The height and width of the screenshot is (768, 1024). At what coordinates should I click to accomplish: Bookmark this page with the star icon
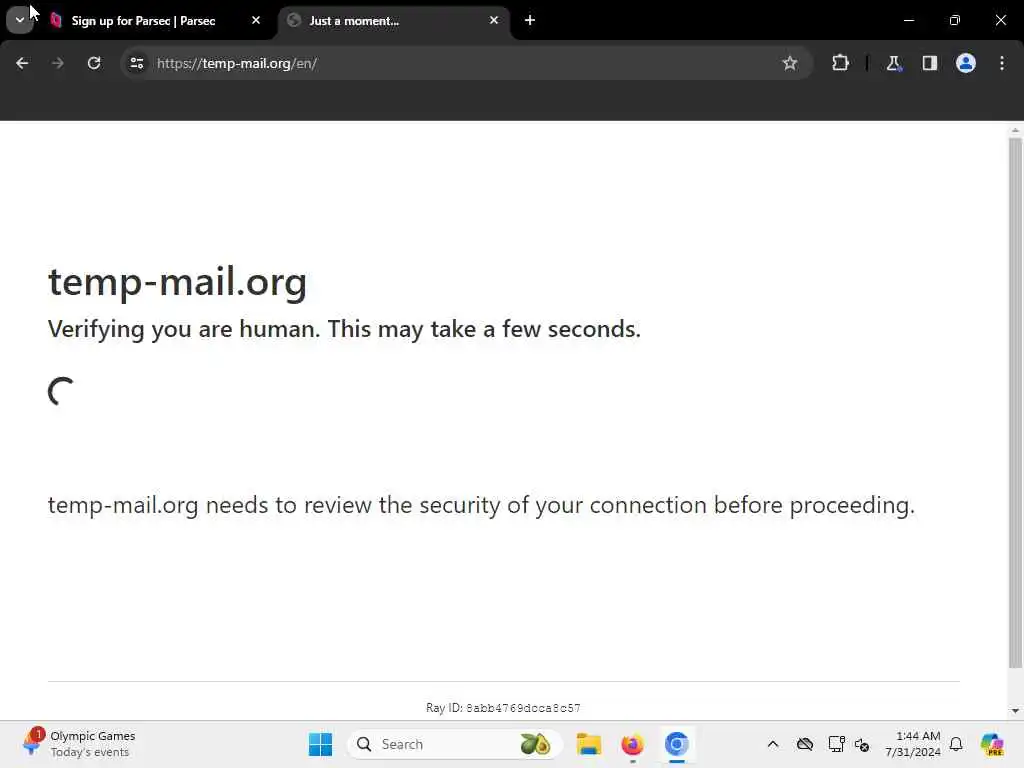790,63
